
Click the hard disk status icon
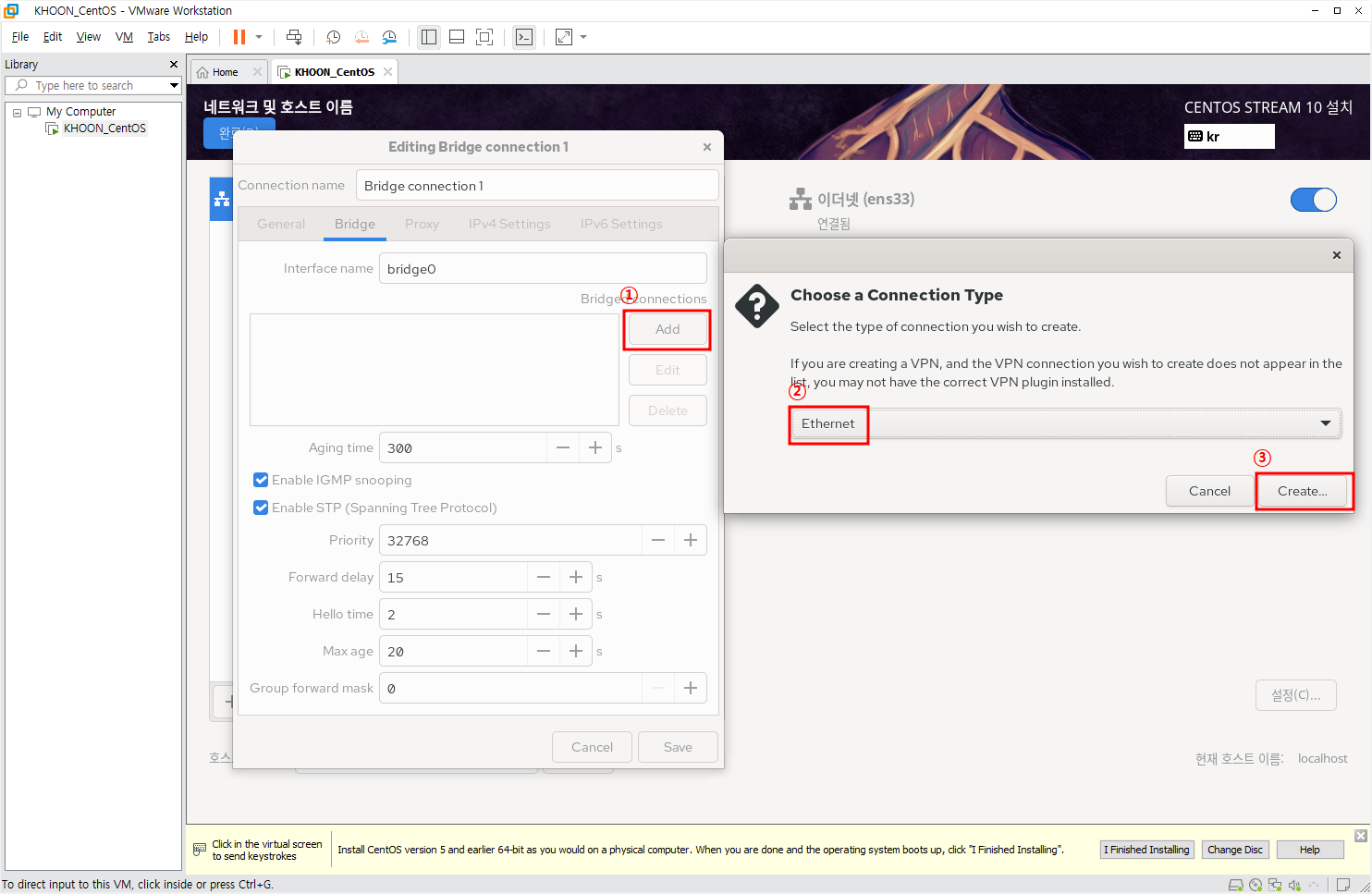click(x=1235, y=885)
